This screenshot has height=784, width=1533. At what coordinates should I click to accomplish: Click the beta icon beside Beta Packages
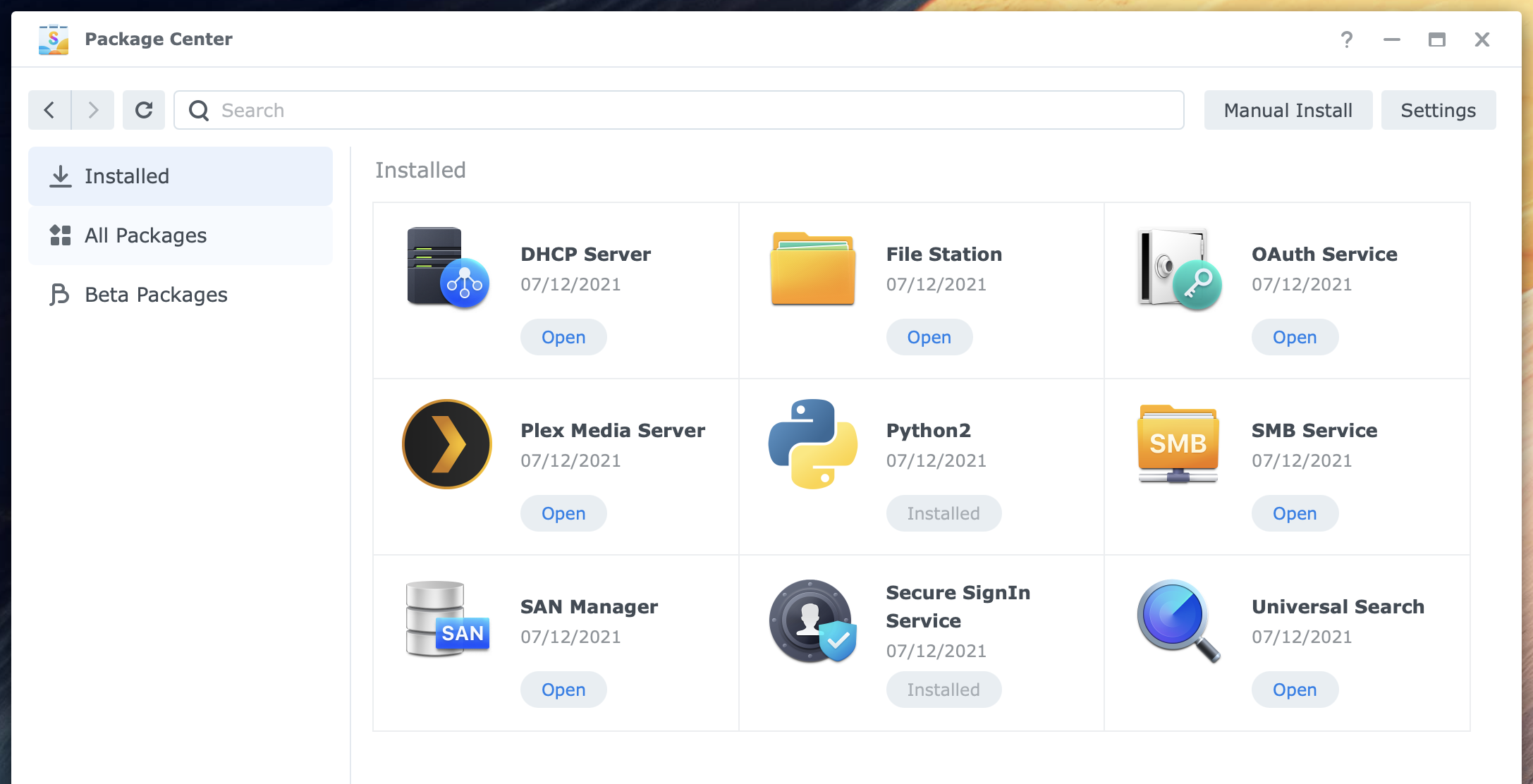point(60,295)
